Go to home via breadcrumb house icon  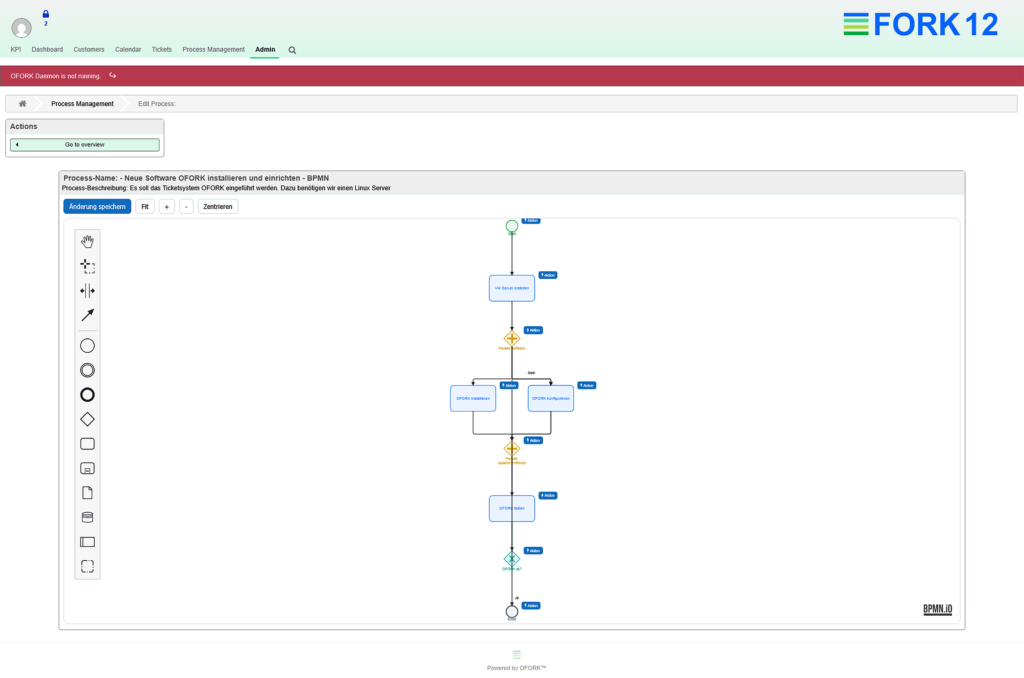[22, 103]
